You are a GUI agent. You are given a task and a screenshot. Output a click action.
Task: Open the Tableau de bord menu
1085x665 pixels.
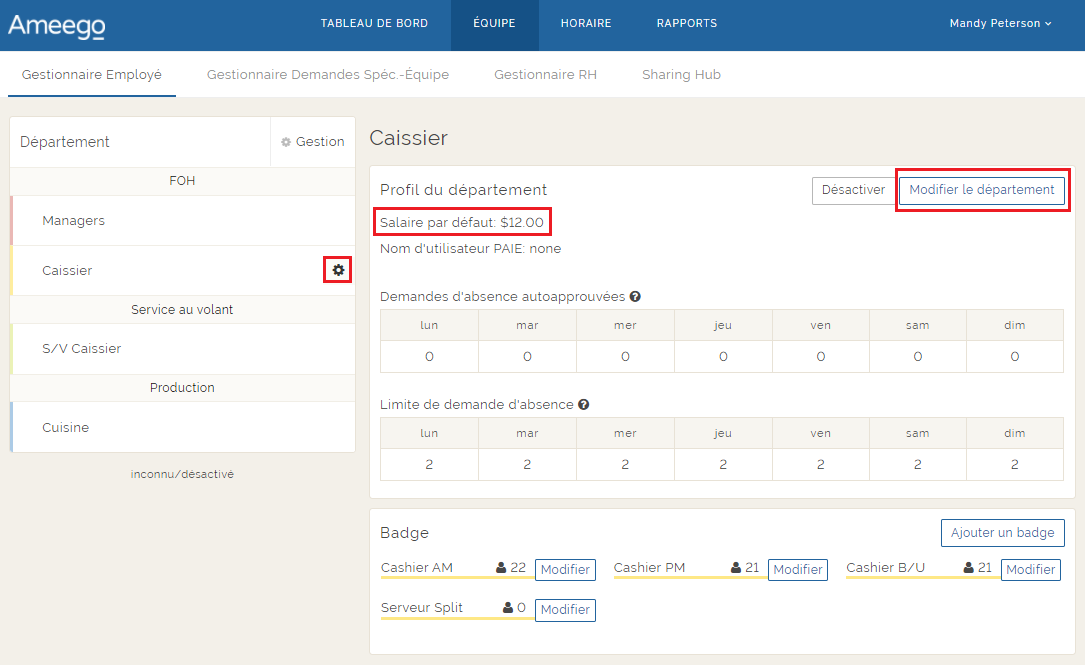tap(374, 23)
